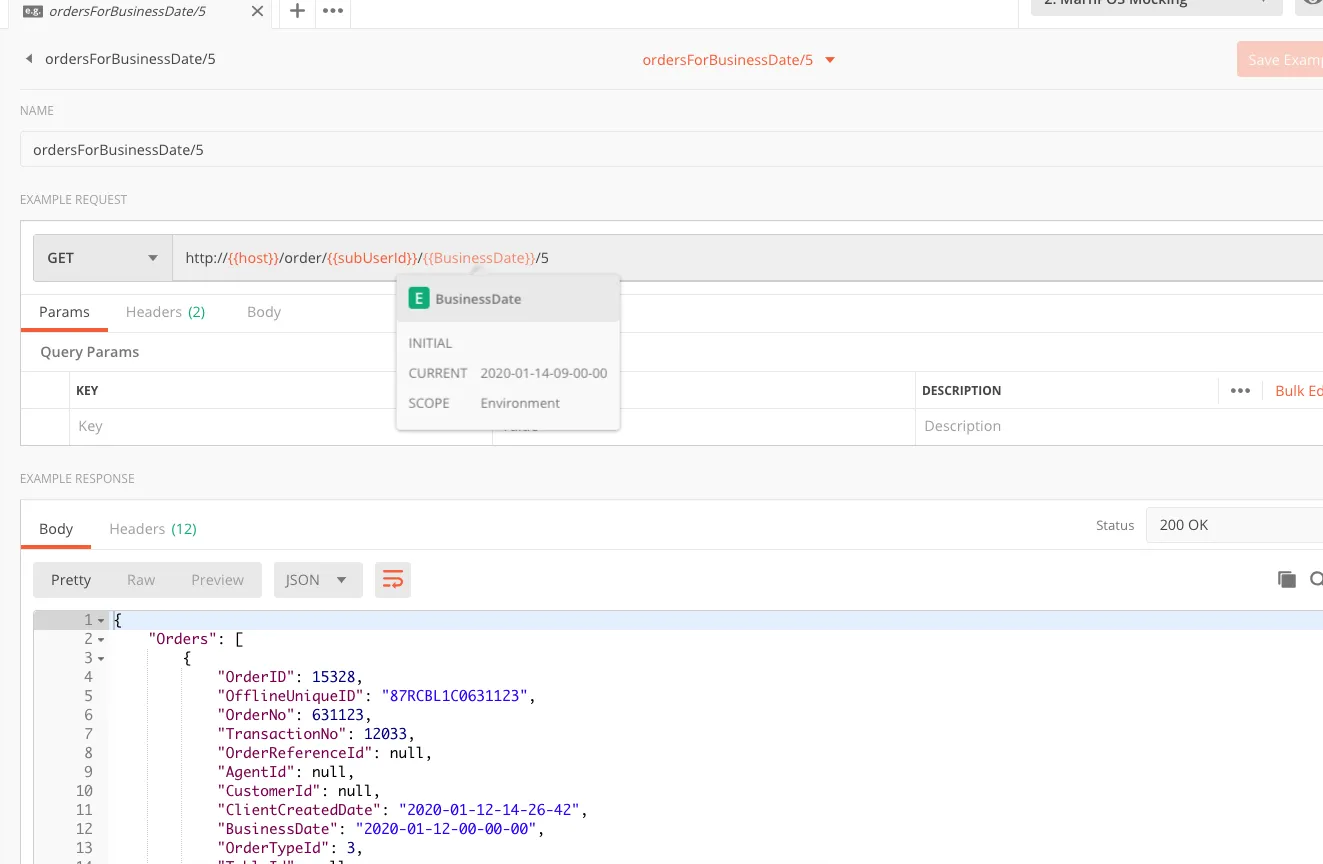Copy the response with the copy icon
This screenshot has height=864, width=1323.
(1287, 580)
